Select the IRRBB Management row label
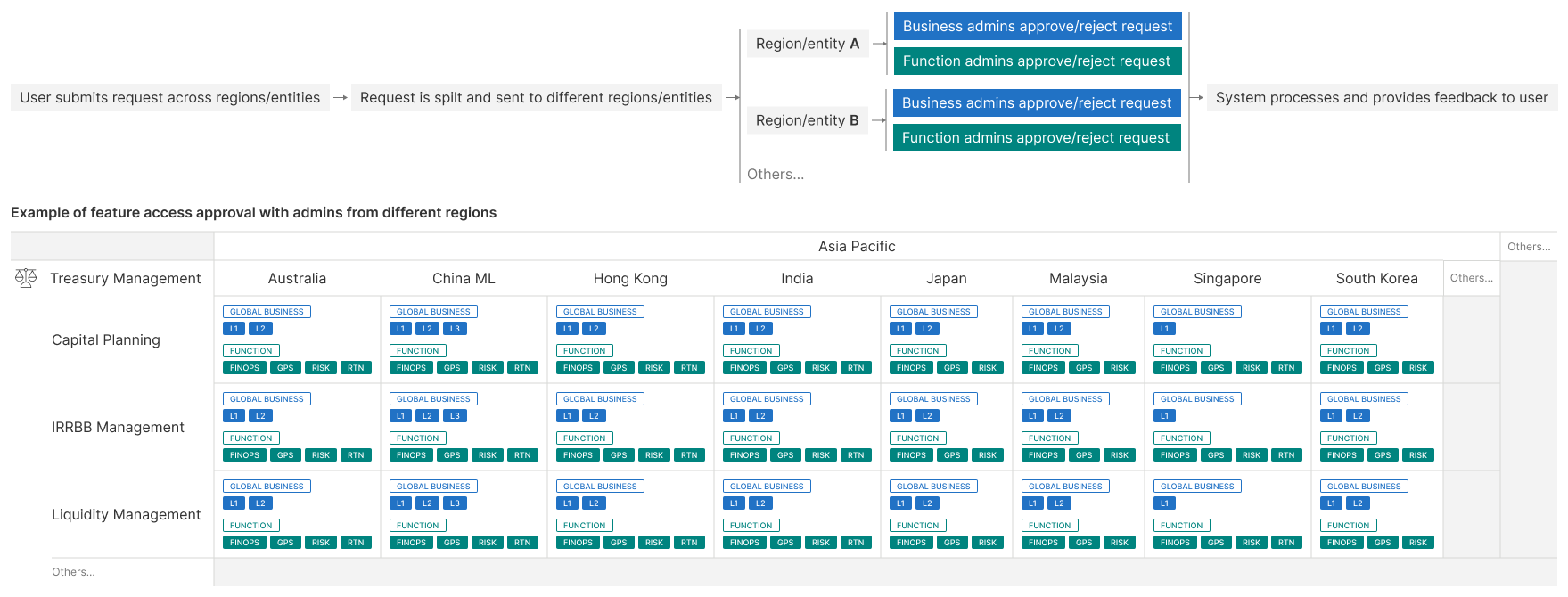The width and height of the screenshot is (1568, 597). 118,428
